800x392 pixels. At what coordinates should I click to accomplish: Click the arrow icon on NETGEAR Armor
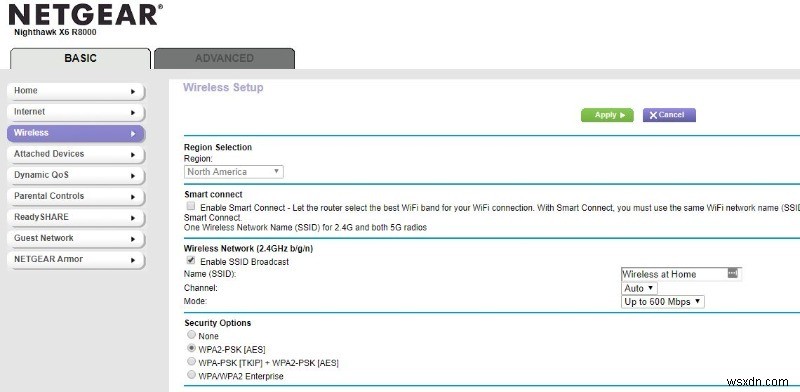pyautogui.click(x=133, y=260)
